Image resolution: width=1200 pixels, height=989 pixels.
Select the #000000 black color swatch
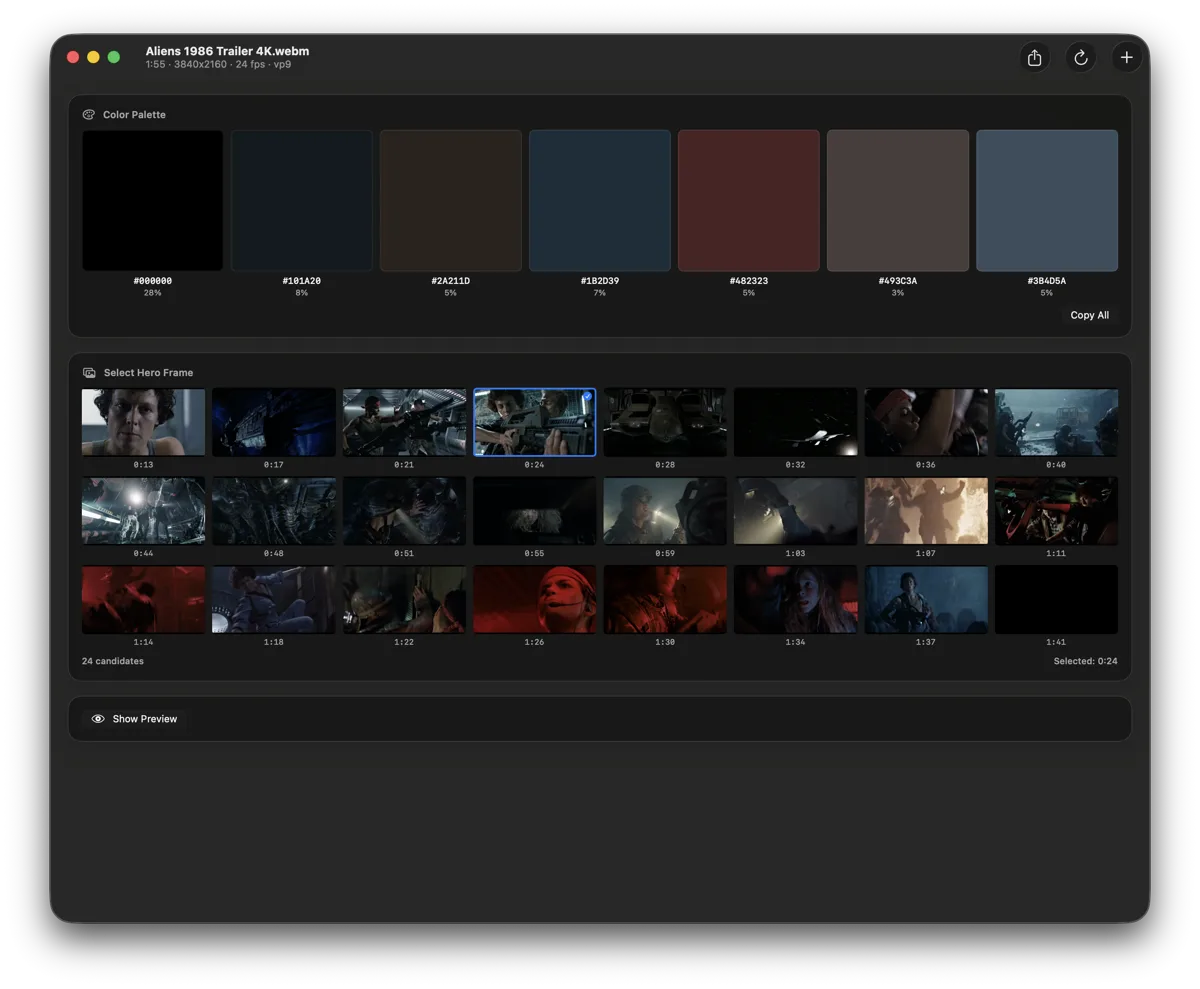[x=152, y=199]
